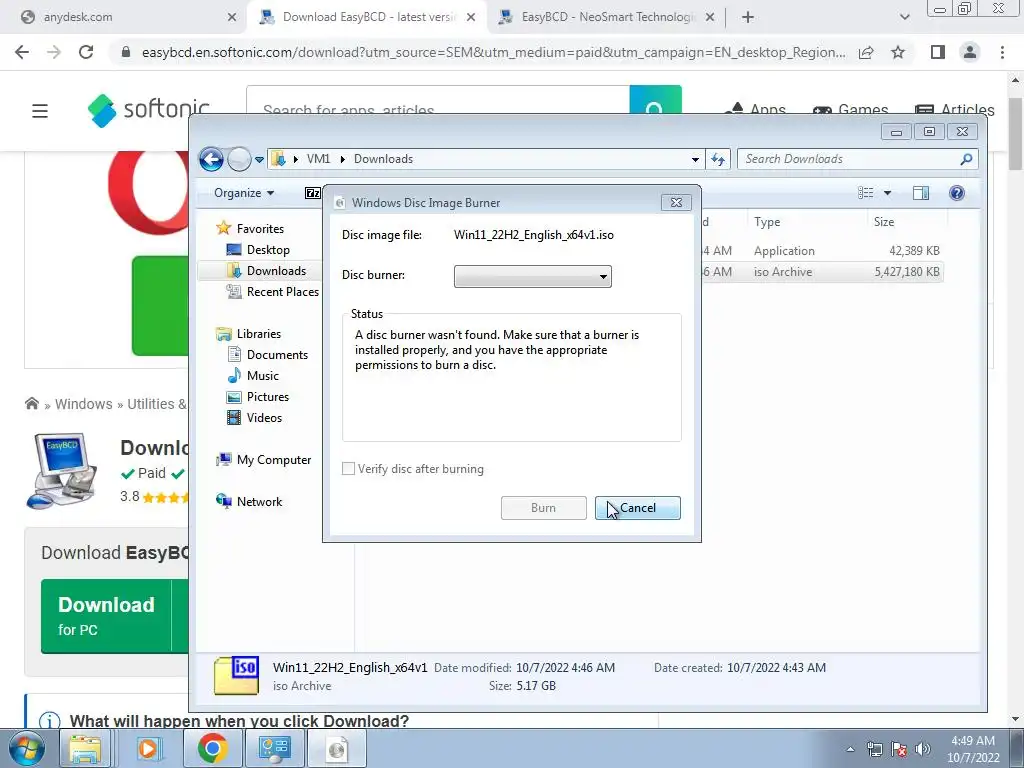
Task: Open Chrome profile icon
Action: pyautogui.click(x=970, y=52)
